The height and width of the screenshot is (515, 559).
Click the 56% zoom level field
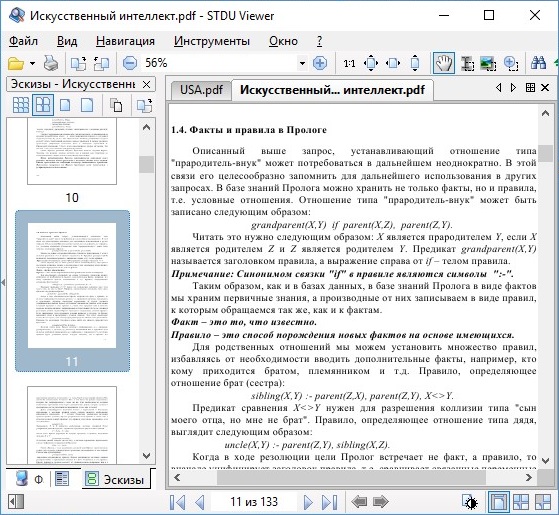[x=219, y=63]
